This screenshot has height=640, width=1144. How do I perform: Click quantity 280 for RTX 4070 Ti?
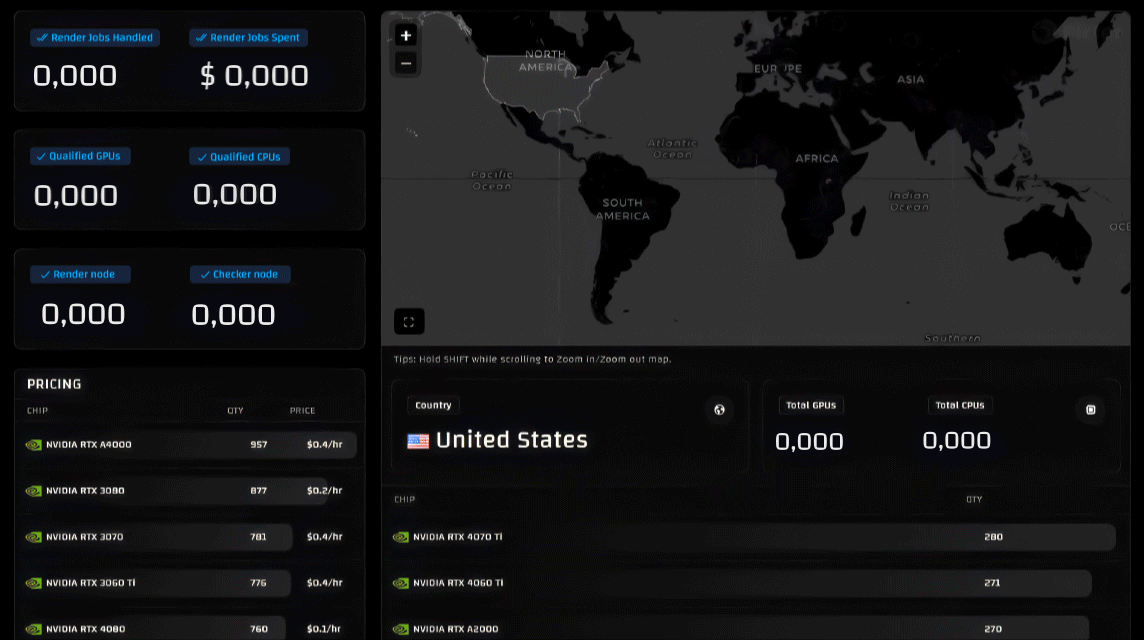click(x=993, y=536)
